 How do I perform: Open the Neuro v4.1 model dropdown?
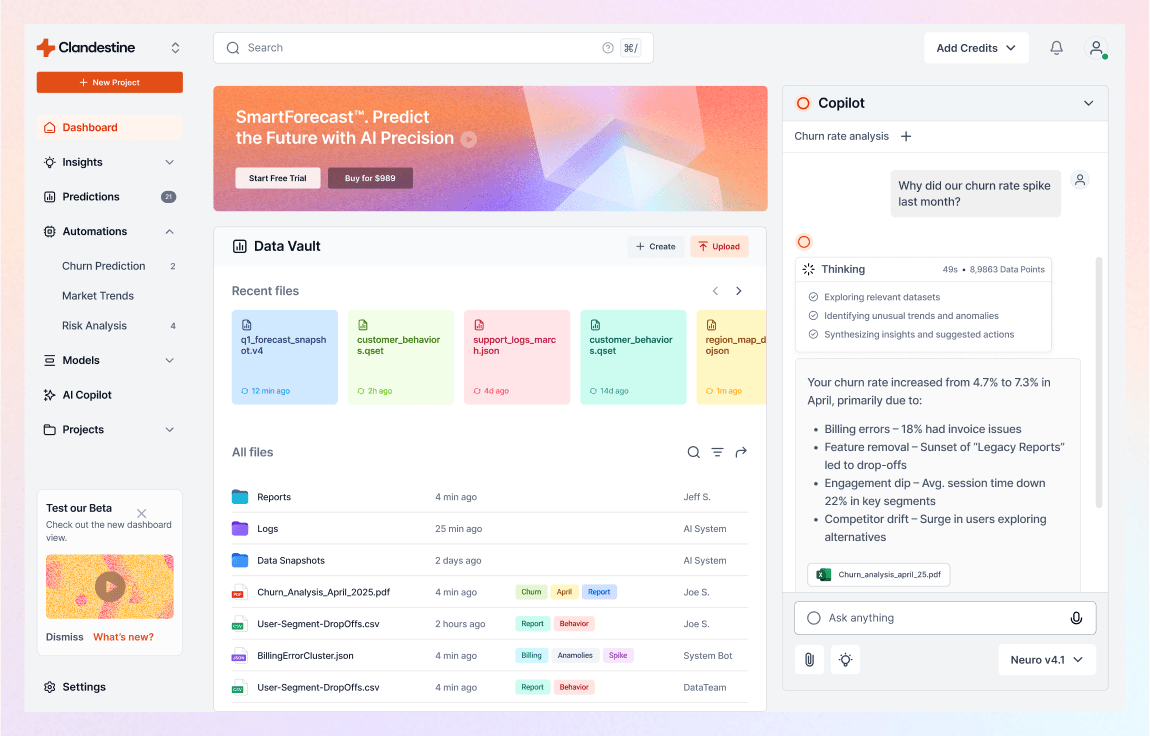[x=1047, y=660]
